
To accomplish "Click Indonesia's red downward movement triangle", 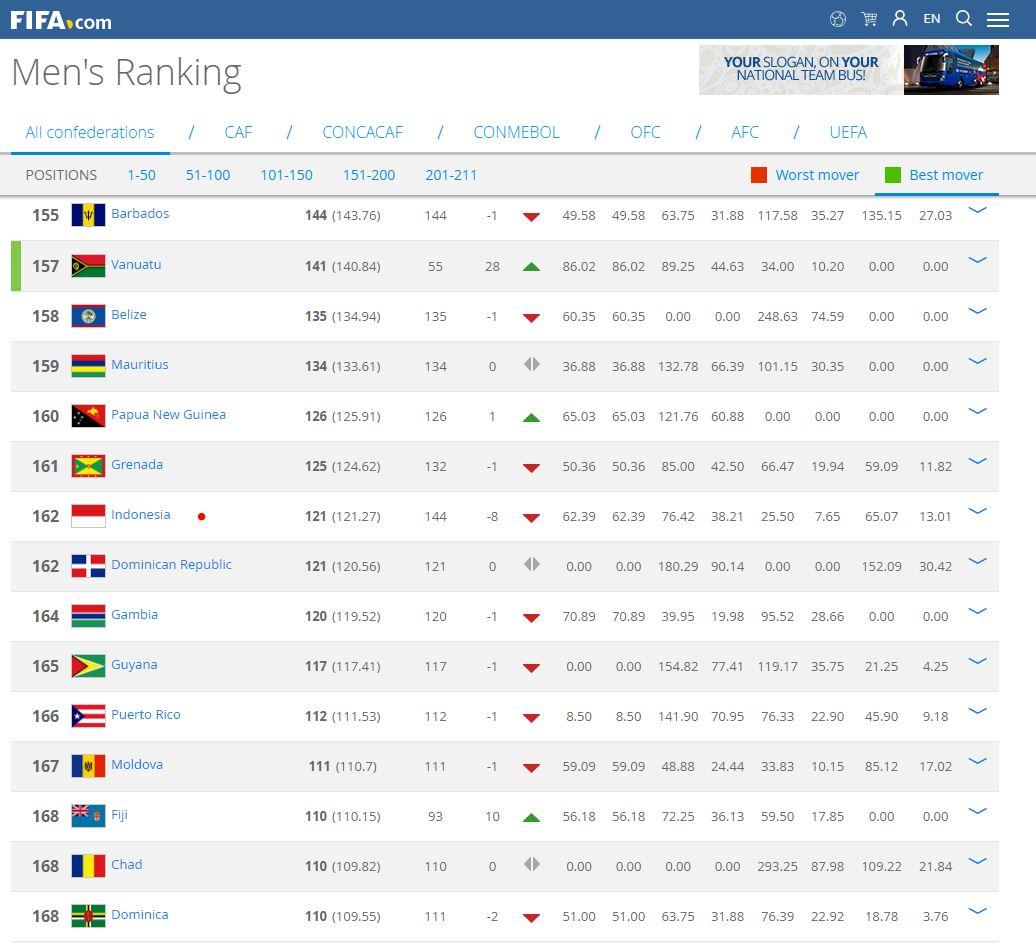I will (x=531, y=517).
